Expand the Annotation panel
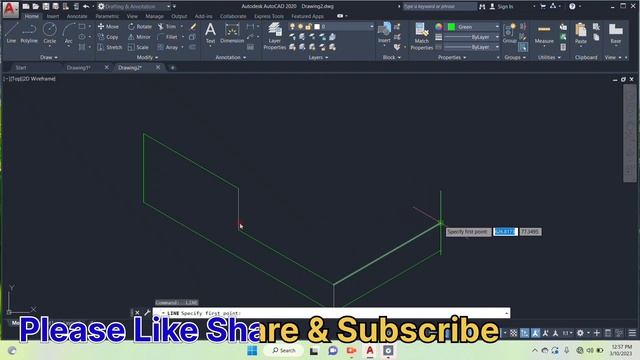640x360 pixels. 231,58
